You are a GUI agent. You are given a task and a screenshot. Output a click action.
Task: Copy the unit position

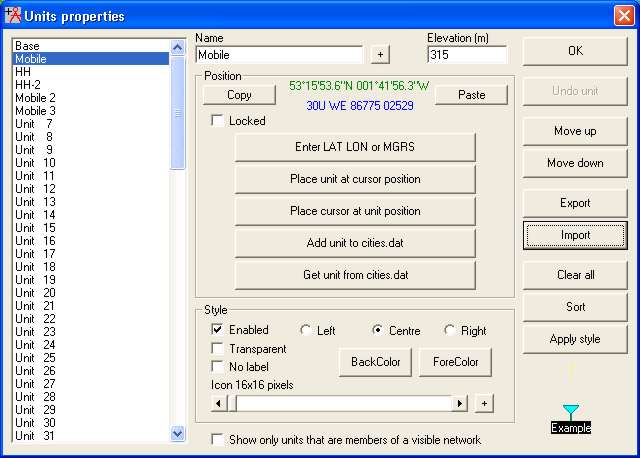click(239, 95)
